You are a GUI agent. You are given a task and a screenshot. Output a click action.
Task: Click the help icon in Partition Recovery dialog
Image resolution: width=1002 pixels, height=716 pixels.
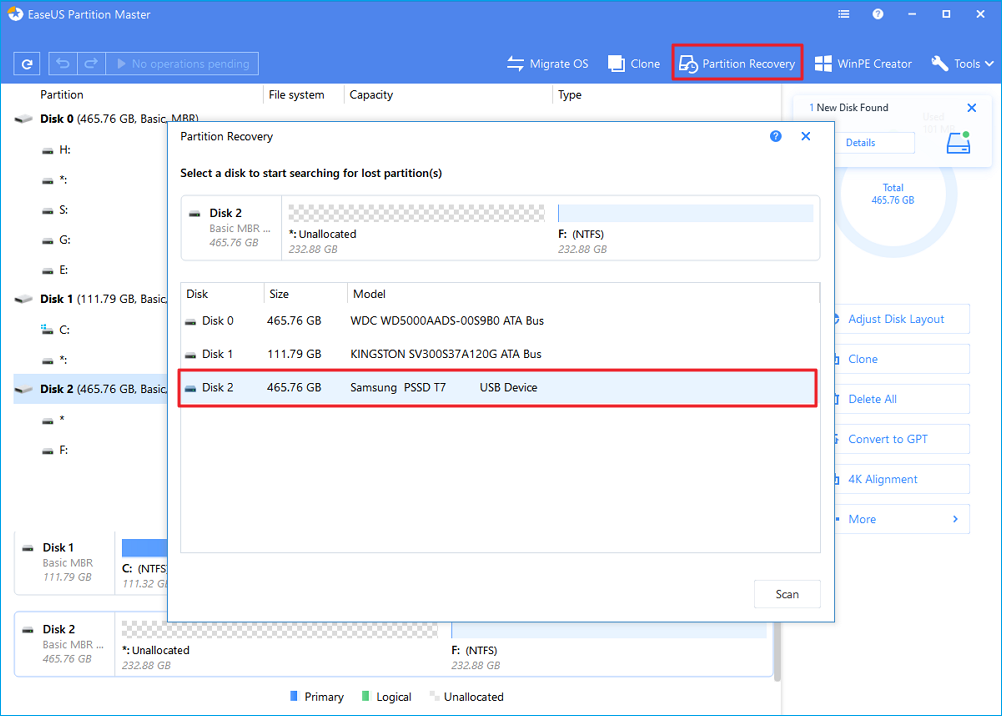pyautogui.click(x=776, y=136)
